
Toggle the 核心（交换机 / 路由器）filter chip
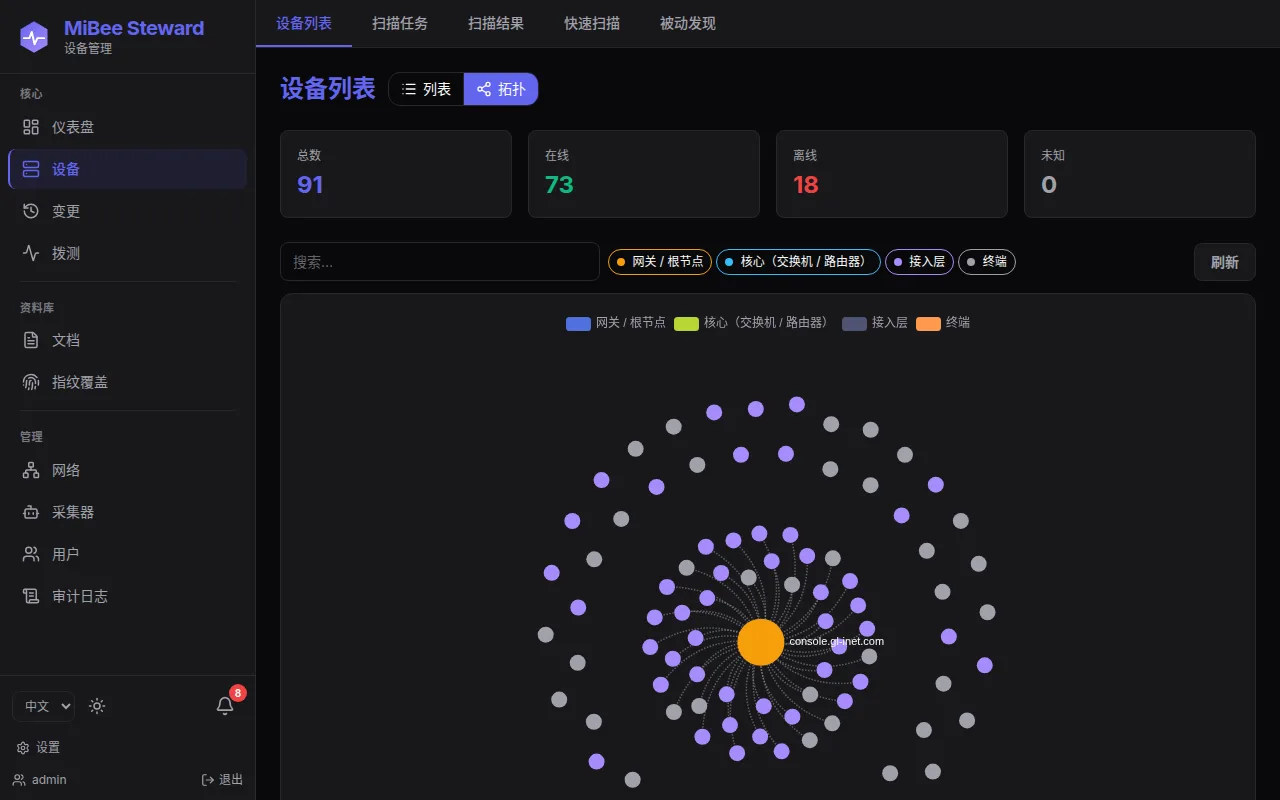click(x=798, y=262)
